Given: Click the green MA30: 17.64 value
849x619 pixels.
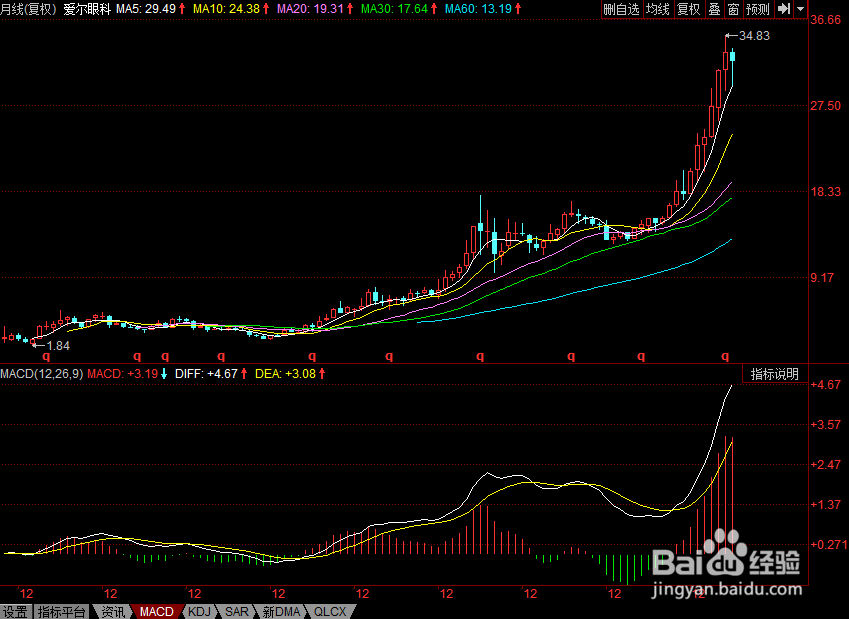Looking at the screenshot, I should point(394,9).
